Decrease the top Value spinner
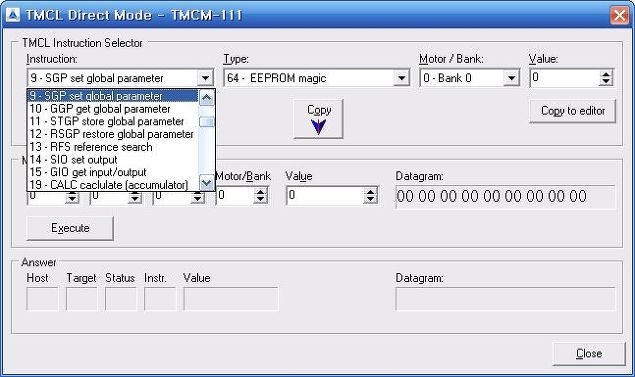Screen dimensions: 635x377 (606, 81)
